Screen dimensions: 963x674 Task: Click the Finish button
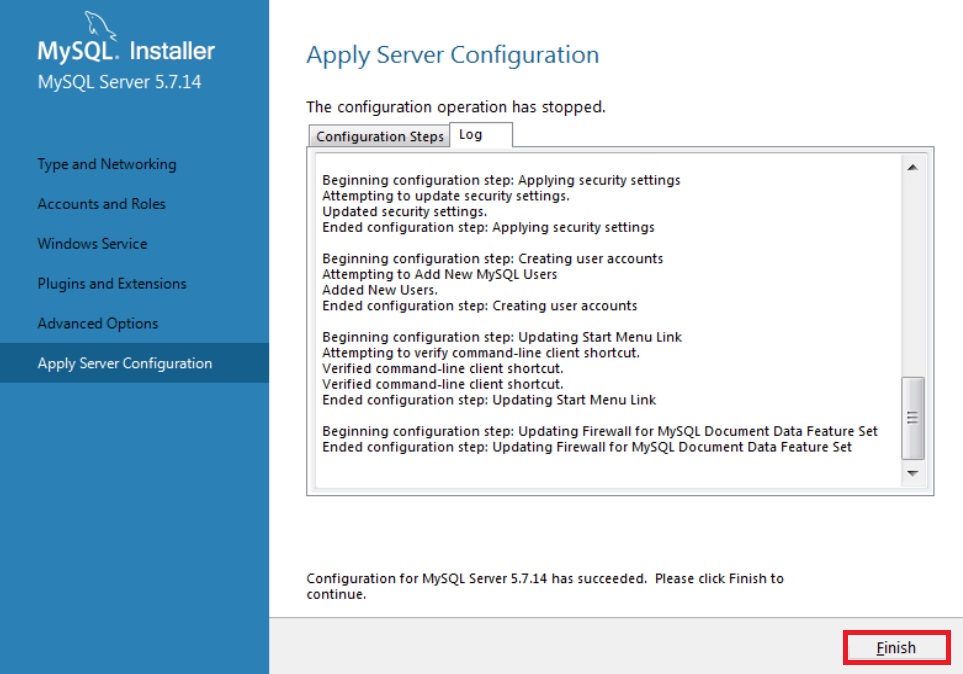pyautogui.click(x=896, y=648)
